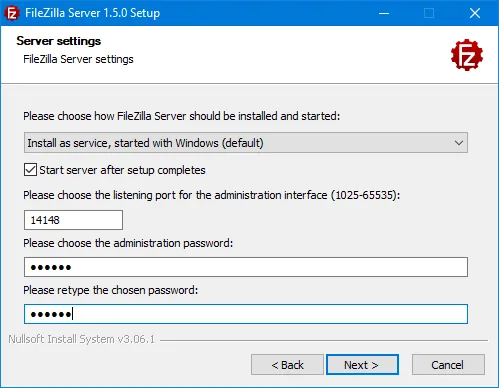Click the greyed-out maximize window icon
The width and height of the screenshot is (499, 388).
pos(429,13)
